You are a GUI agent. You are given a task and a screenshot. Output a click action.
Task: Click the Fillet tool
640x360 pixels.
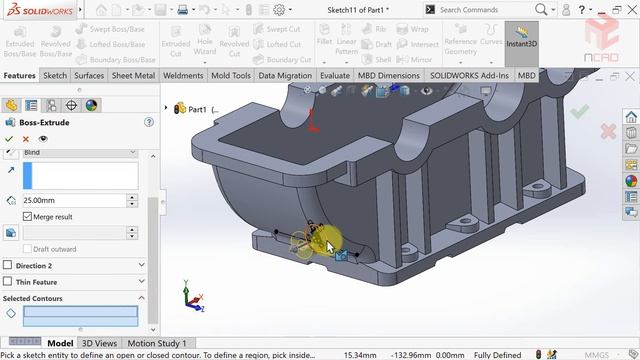(x=324, y=34)
